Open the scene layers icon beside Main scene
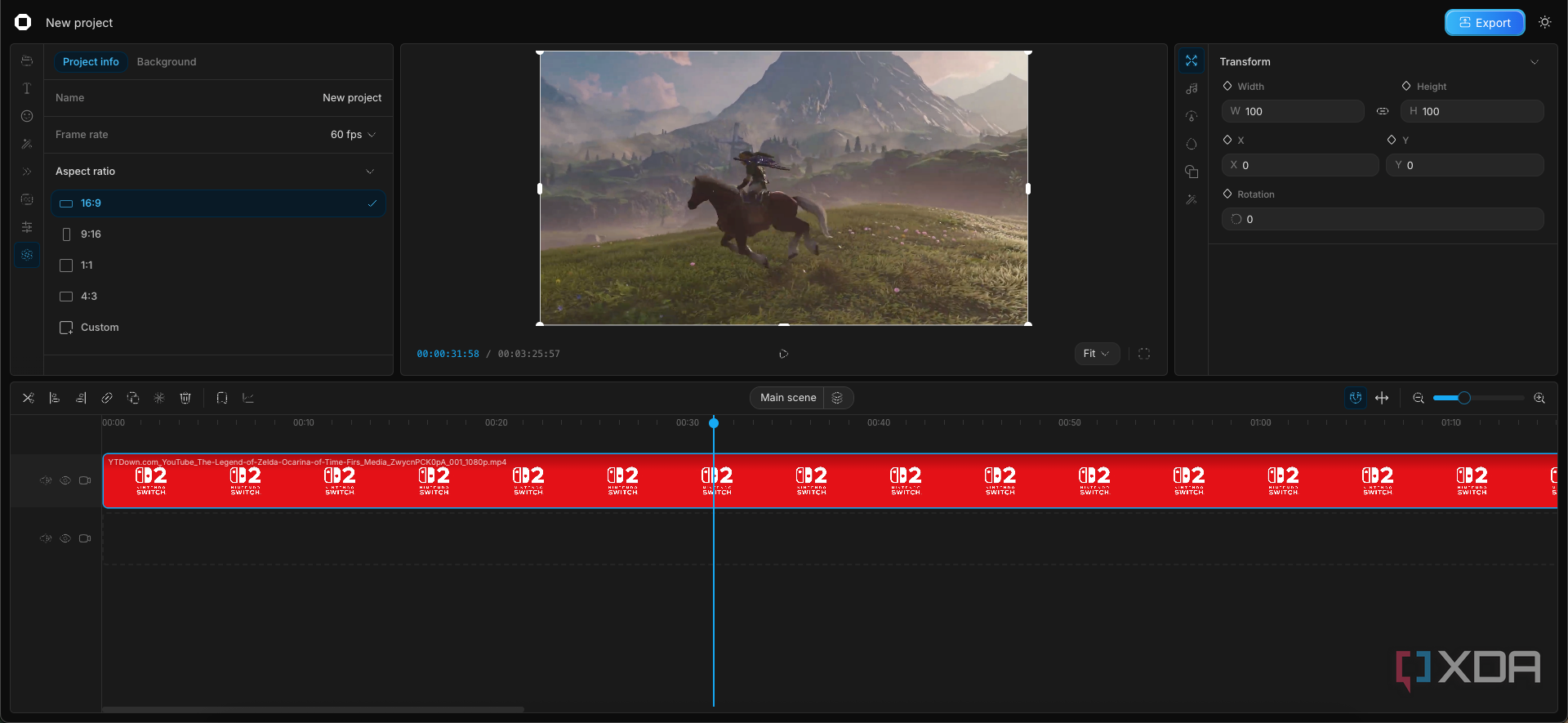Screen dimensions: 1568x723 click(x=837, y=398)
